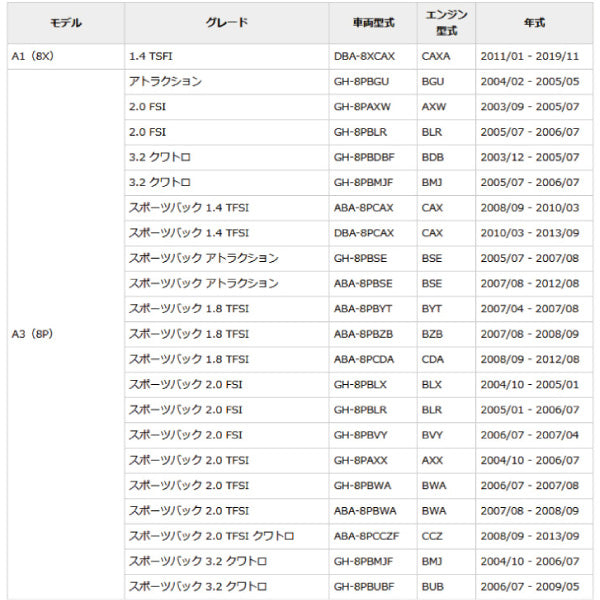
Task: Click the AXW engine code cell
Action: pos(433,106)
